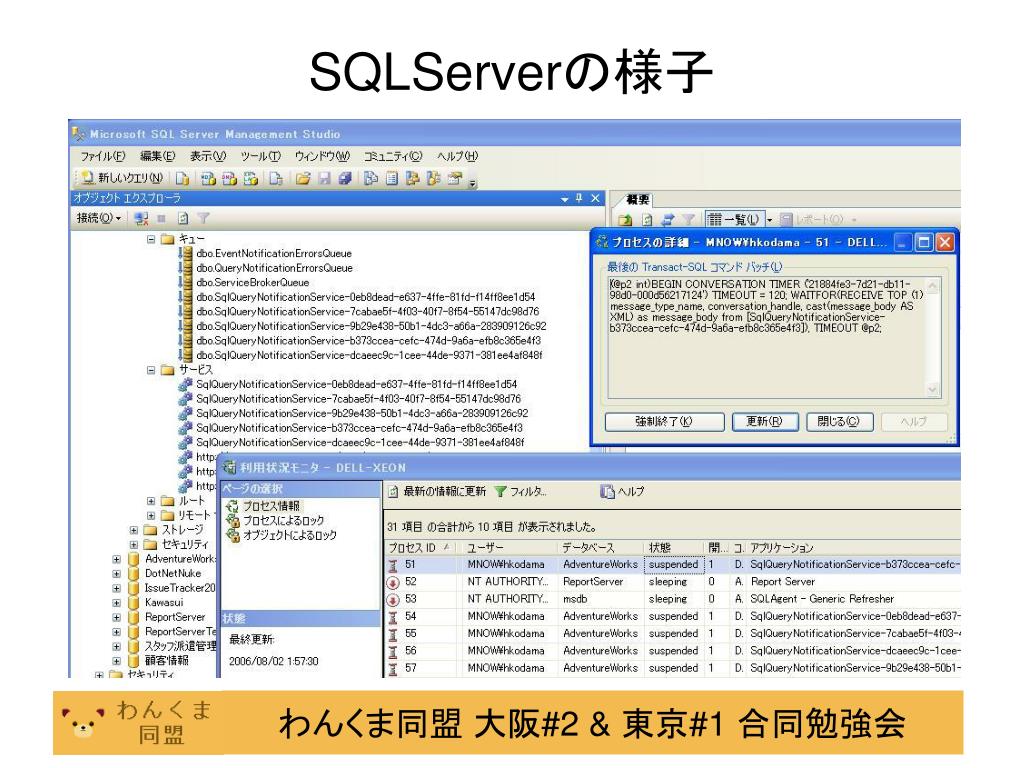Select the dbo.EventNotificationErrorsQueue item

point(274,253)
